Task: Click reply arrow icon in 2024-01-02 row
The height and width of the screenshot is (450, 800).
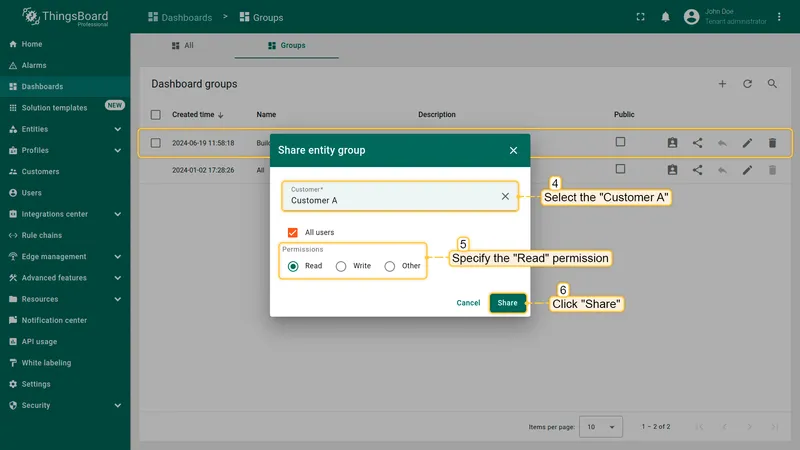Action: click(722, 170)
